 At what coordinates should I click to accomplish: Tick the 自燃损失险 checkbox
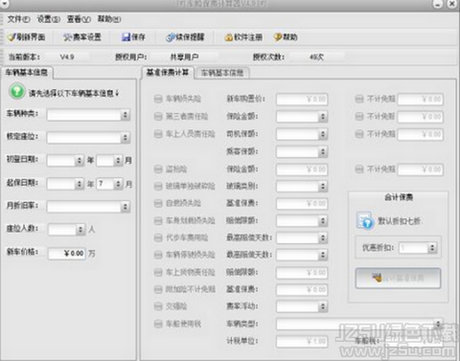[x=158, y=203]
